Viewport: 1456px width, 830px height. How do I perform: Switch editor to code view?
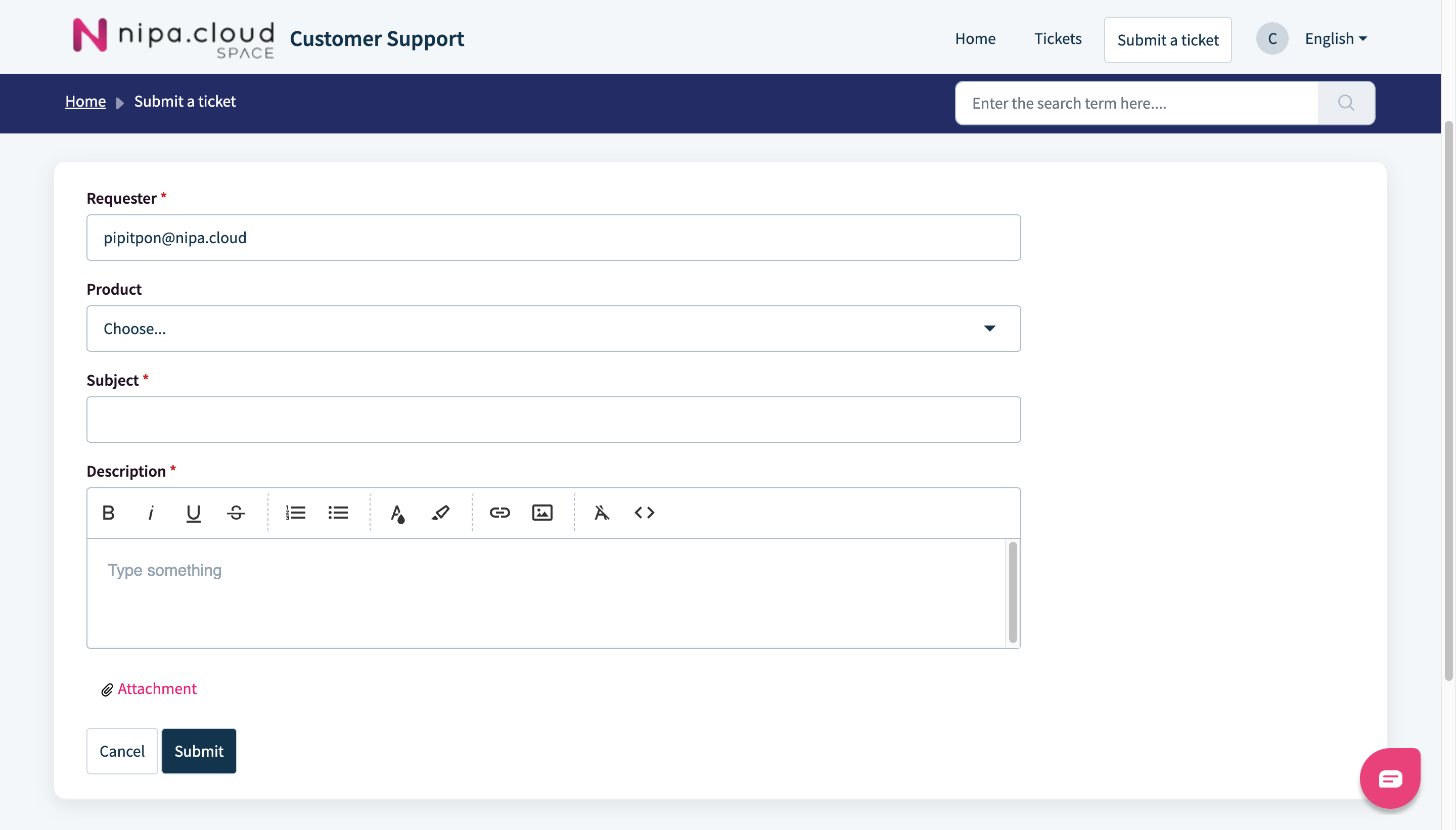(x=644, y=513)
